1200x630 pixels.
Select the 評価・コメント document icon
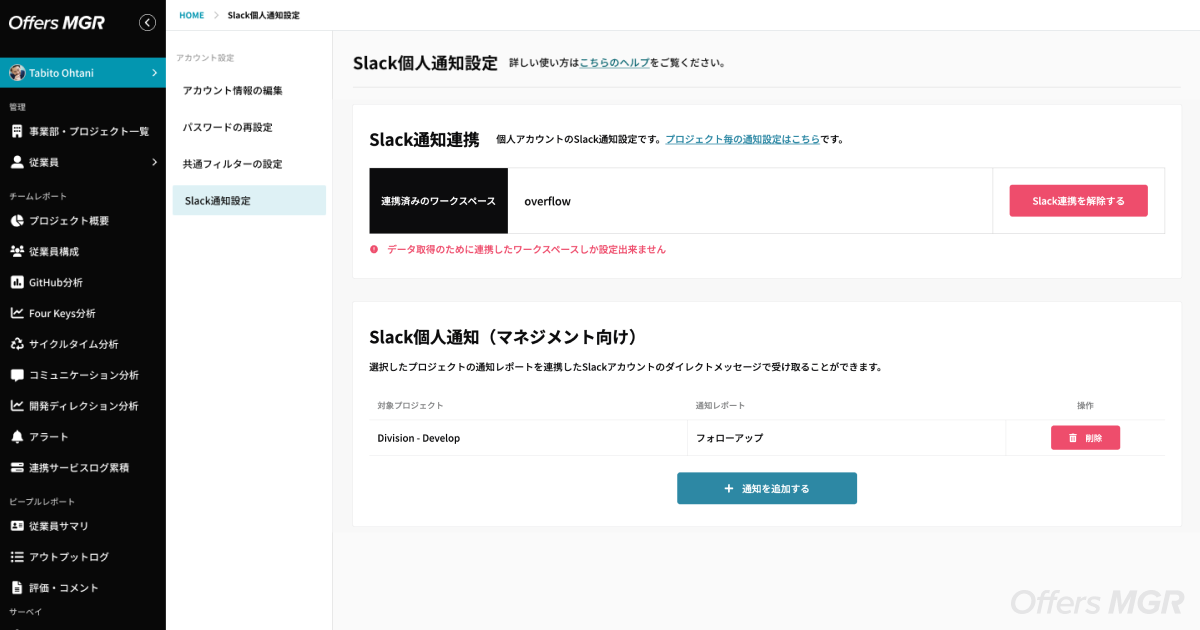pos(14,587)
